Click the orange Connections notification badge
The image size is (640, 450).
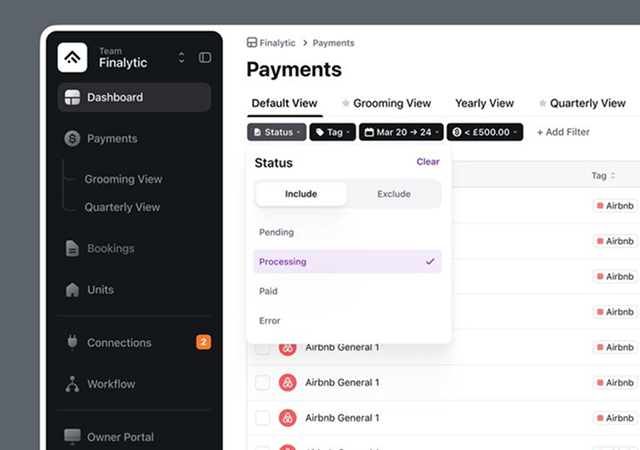[203, 342]
